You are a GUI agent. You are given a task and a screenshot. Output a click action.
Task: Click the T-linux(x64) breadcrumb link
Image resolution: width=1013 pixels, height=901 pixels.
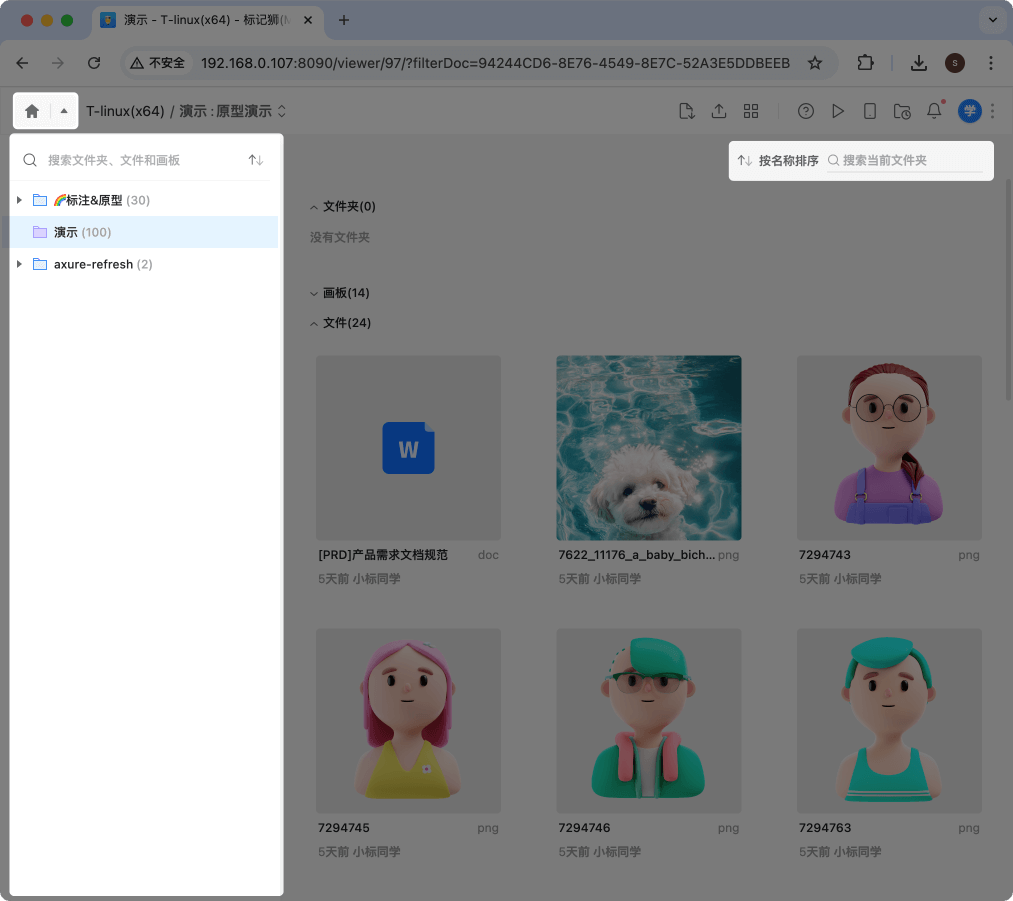(125, 111)
